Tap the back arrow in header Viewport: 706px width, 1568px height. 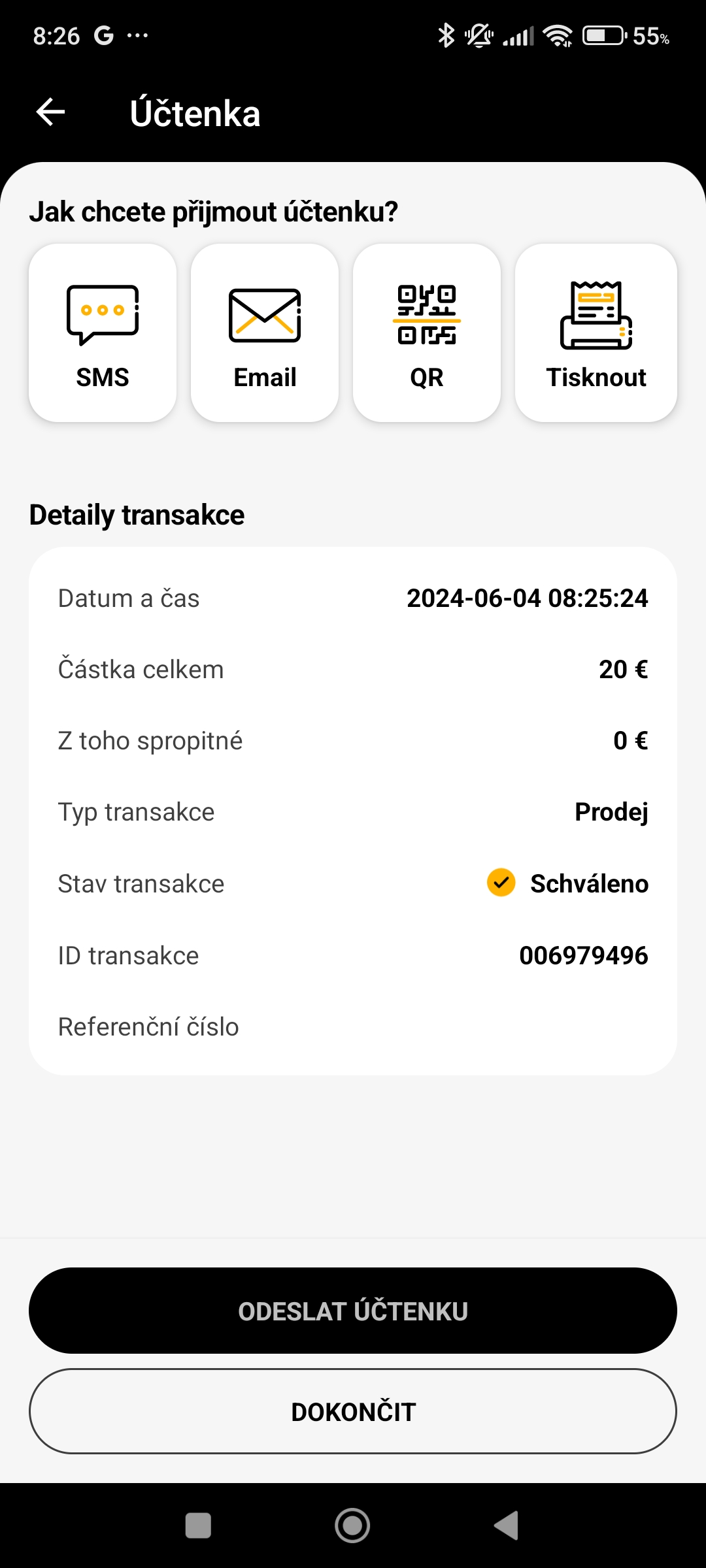(x=50, y=112)
